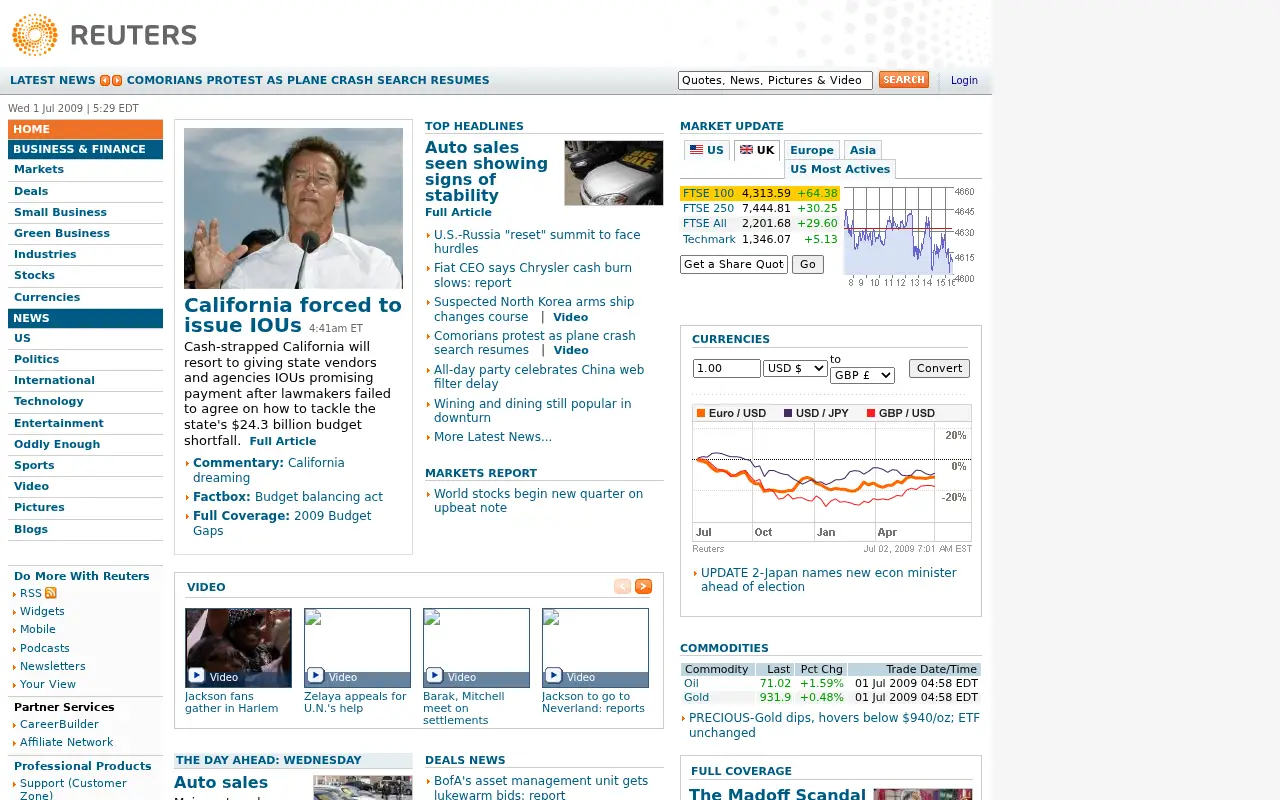Focus the Quotes, News, Pictures search field

pos(775,80)
